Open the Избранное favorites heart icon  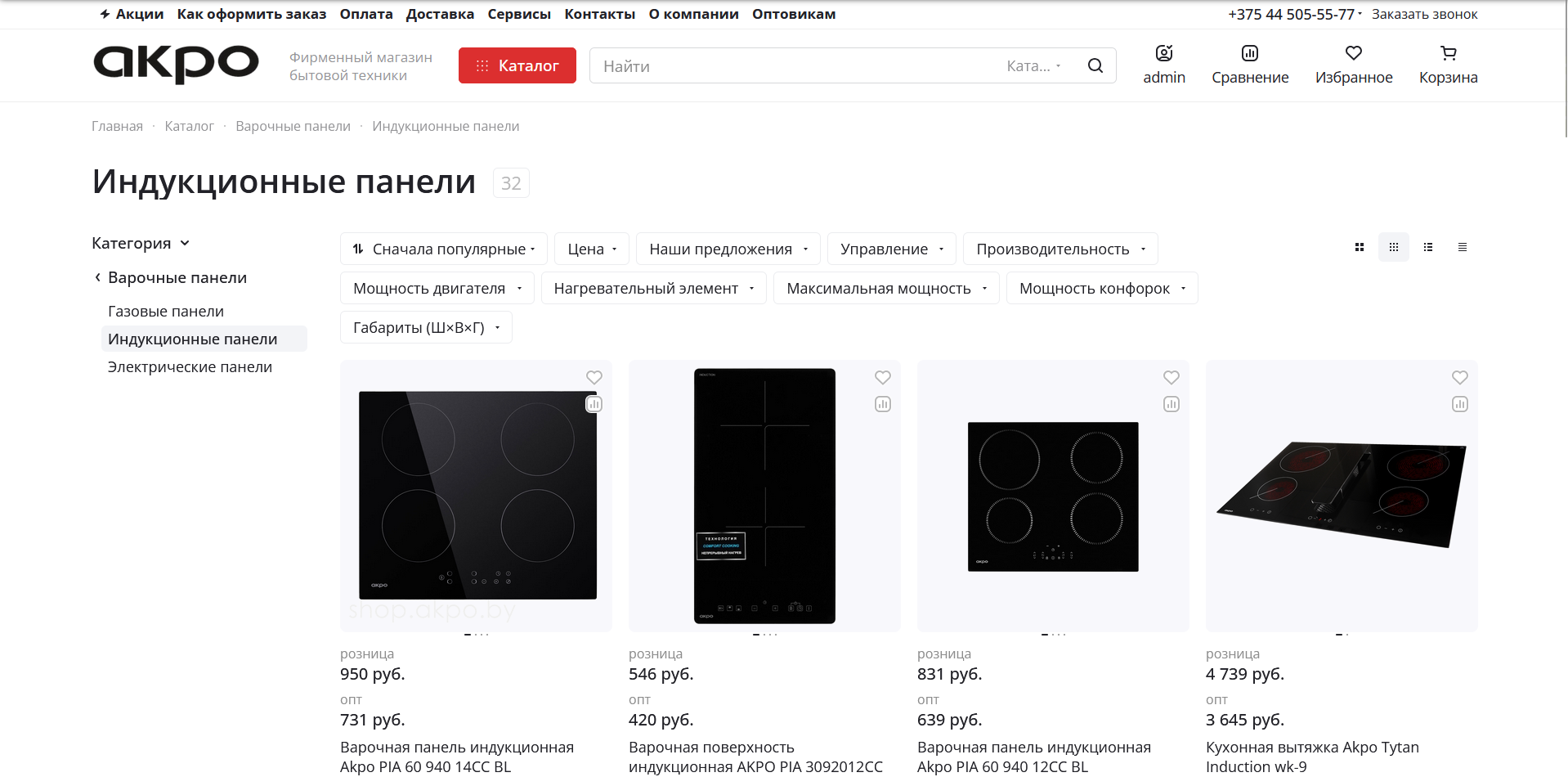click(x=1353, y=54)
